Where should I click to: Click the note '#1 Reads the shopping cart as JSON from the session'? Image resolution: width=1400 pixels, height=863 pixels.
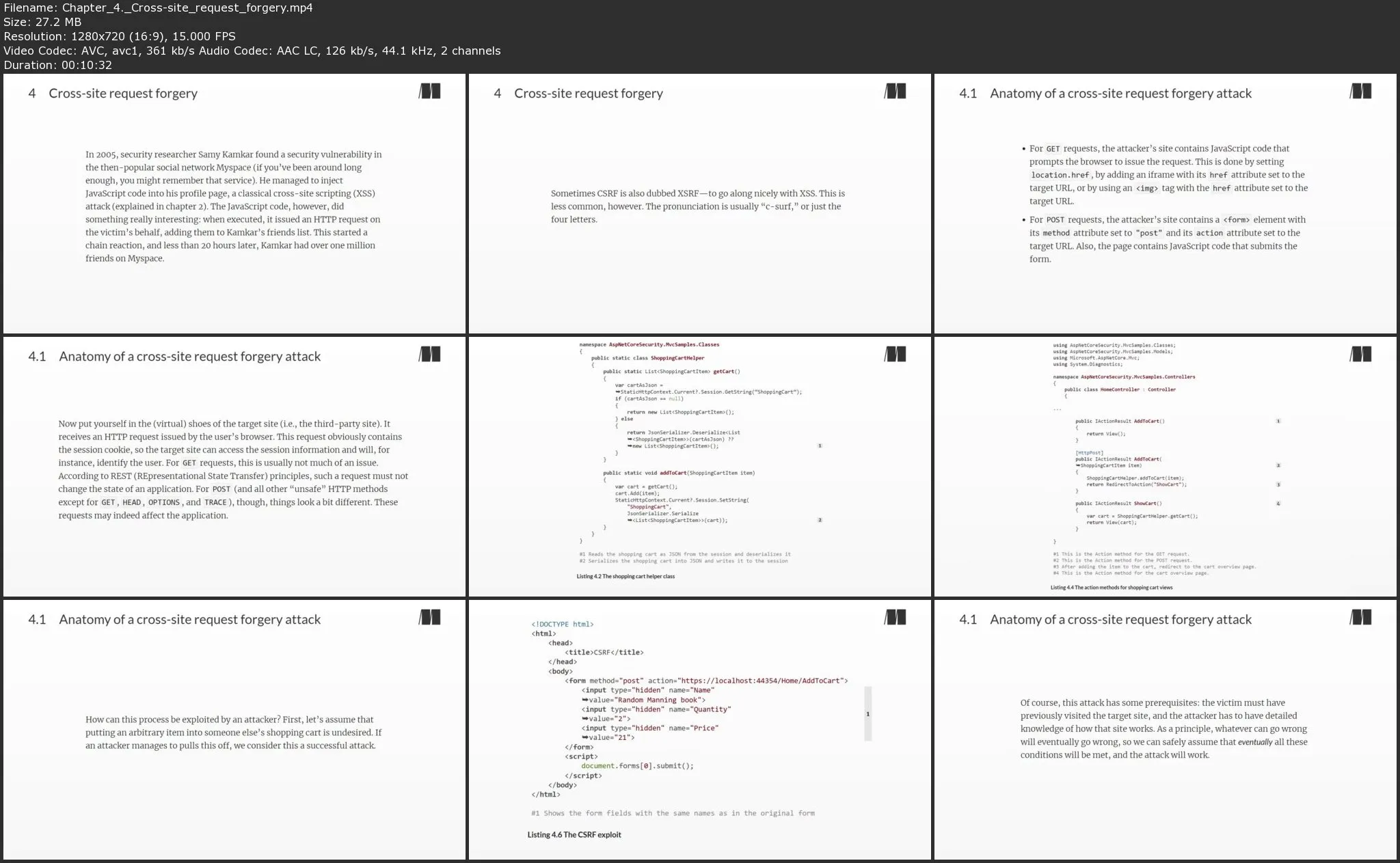point(685,554)
